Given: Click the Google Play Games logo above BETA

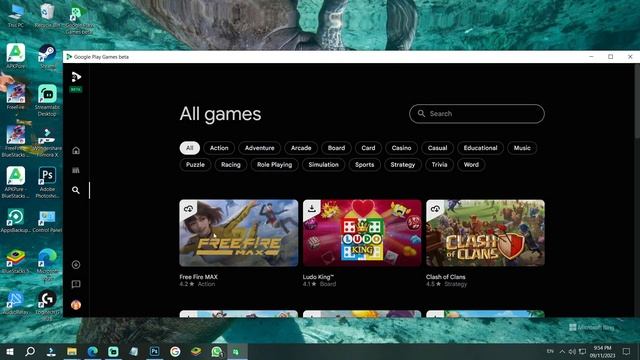Looking at the screenshot, I should tap(76, 77).
